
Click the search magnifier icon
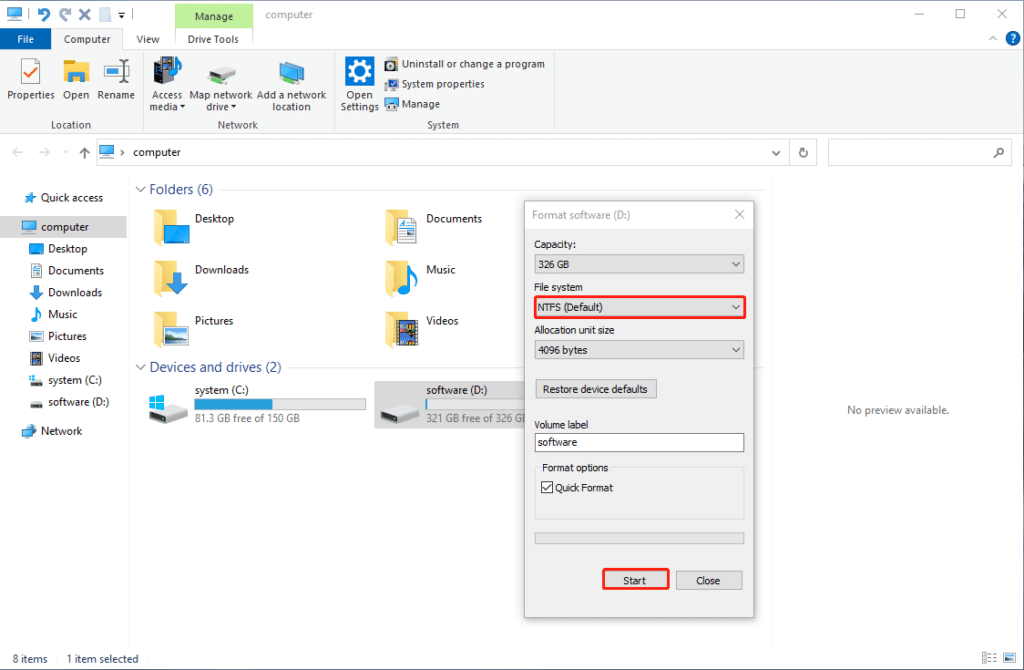click(999, 153)
